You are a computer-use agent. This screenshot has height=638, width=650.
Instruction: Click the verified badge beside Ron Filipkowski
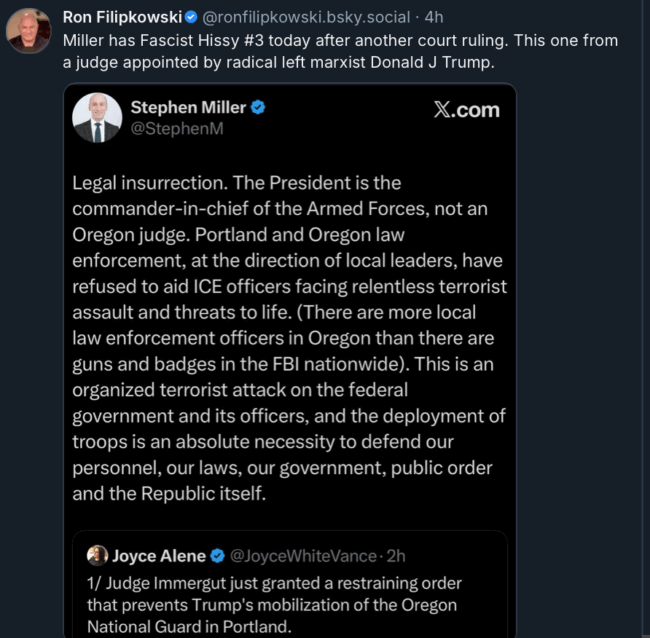191,17
